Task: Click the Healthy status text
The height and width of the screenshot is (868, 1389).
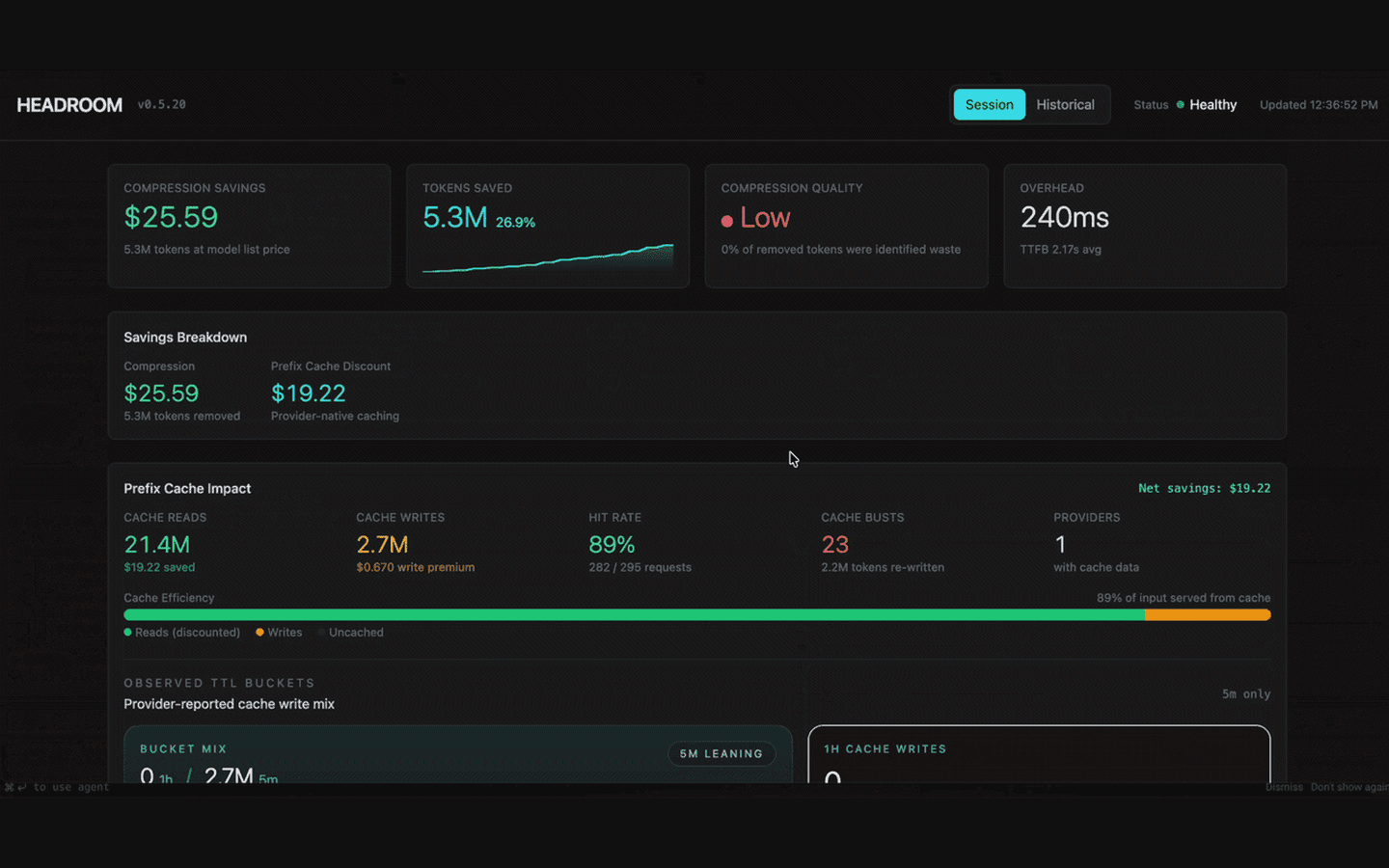Action: coord(1212,104)
